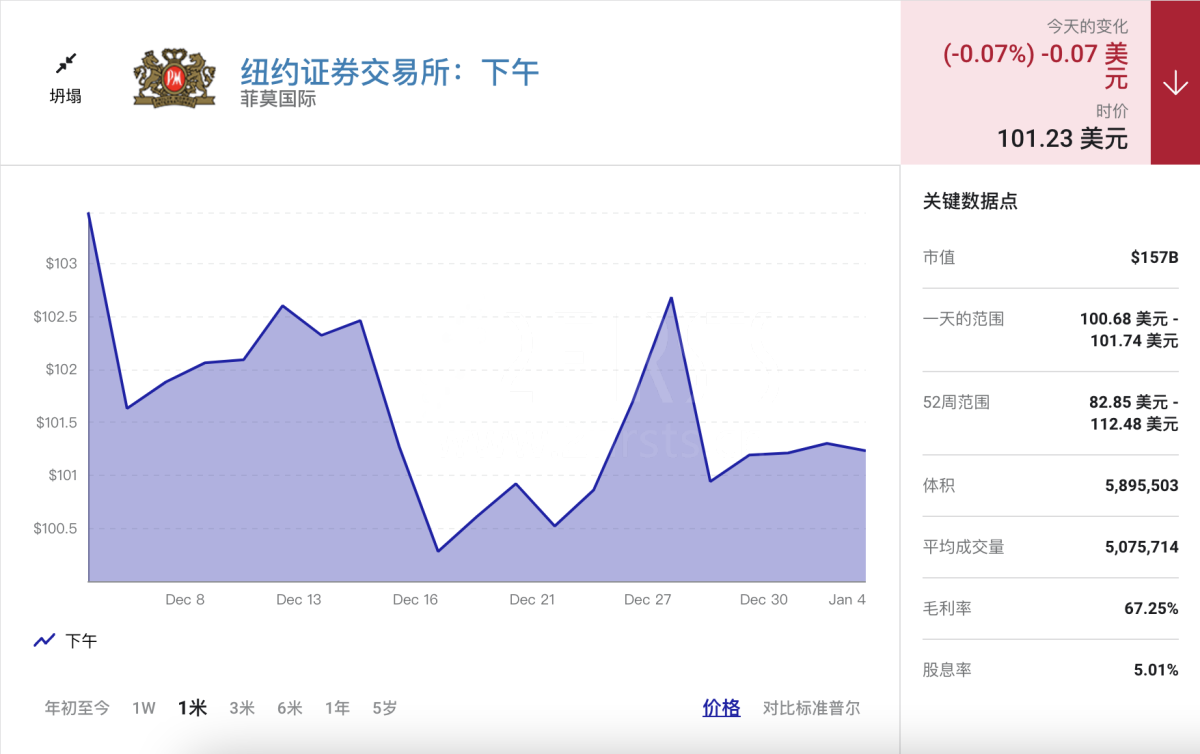The height and width of the screenshot is (754, 1200).
Task: Click the blue 下午 line legend icon
Action: [42, 640]
